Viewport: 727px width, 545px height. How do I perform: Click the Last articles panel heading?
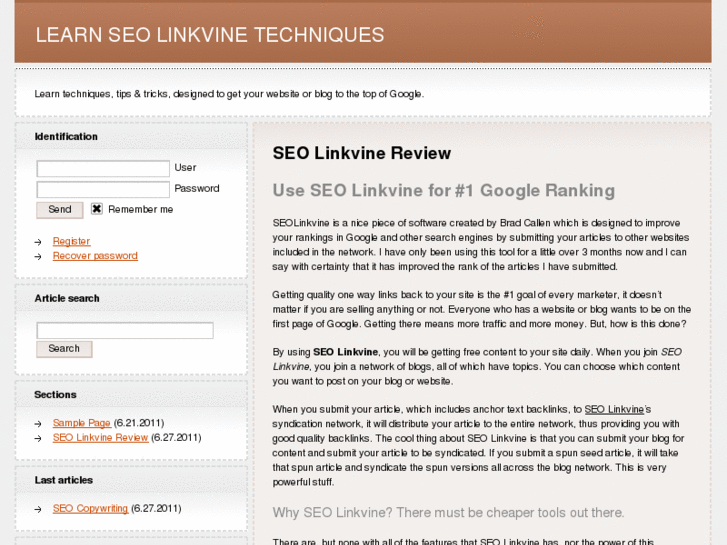[64, 480]
